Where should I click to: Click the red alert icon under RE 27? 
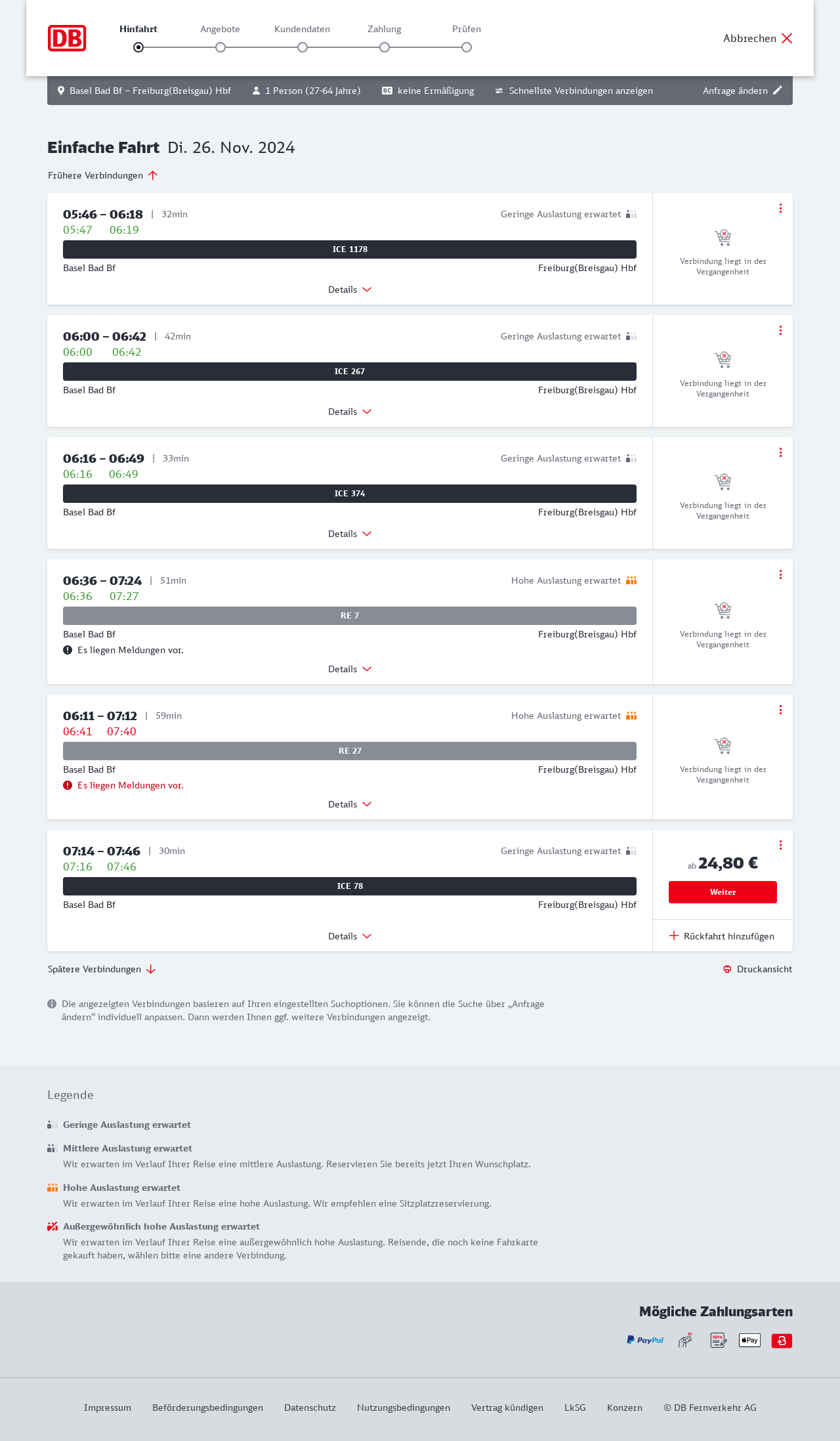tap(68, 785)
